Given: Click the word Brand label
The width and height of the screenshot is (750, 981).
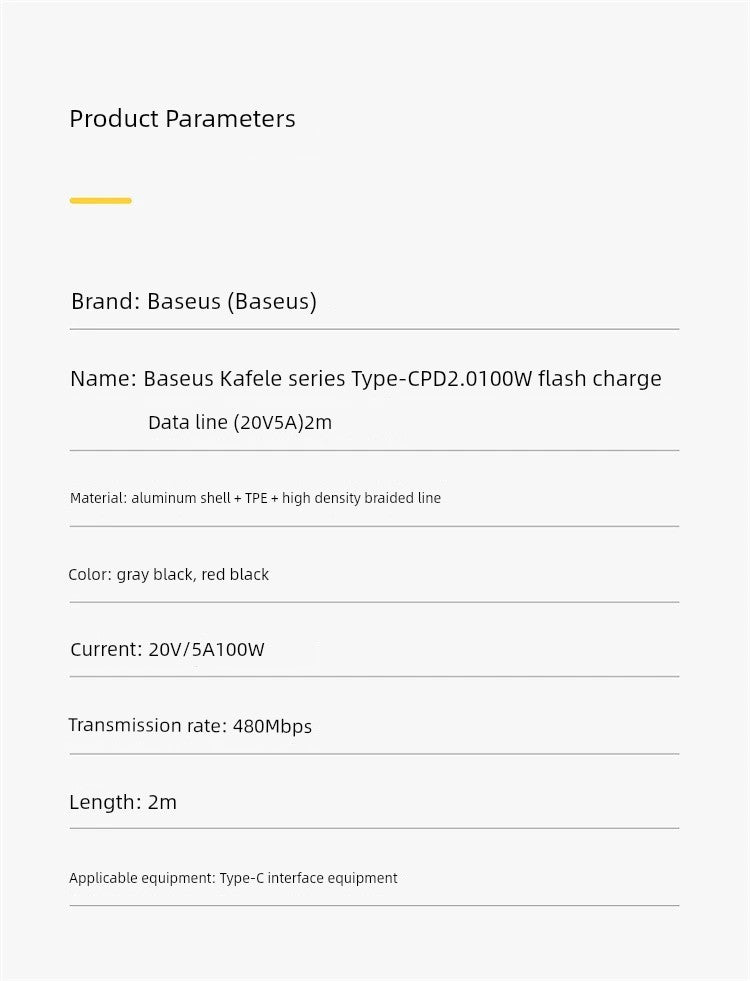Looking at the screenshot, I should click(104, 302).
